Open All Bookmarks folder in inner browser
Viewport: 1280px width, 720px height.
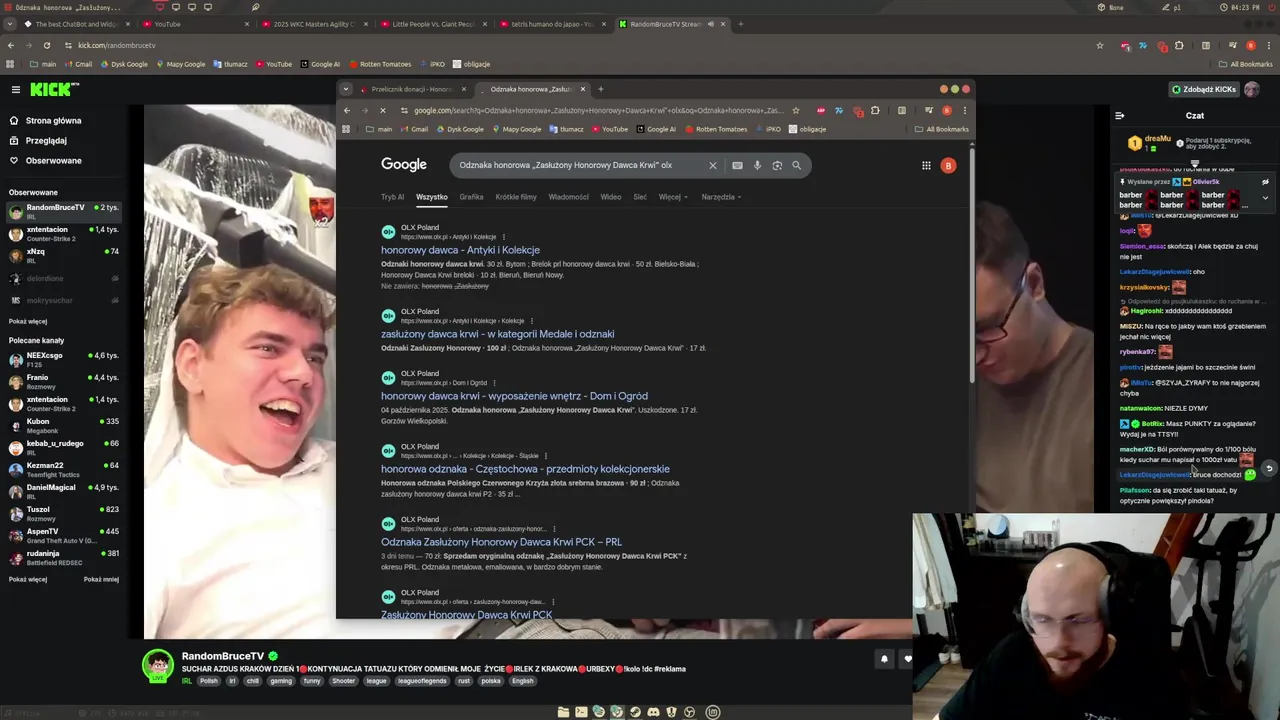click(x=941, y=129)
